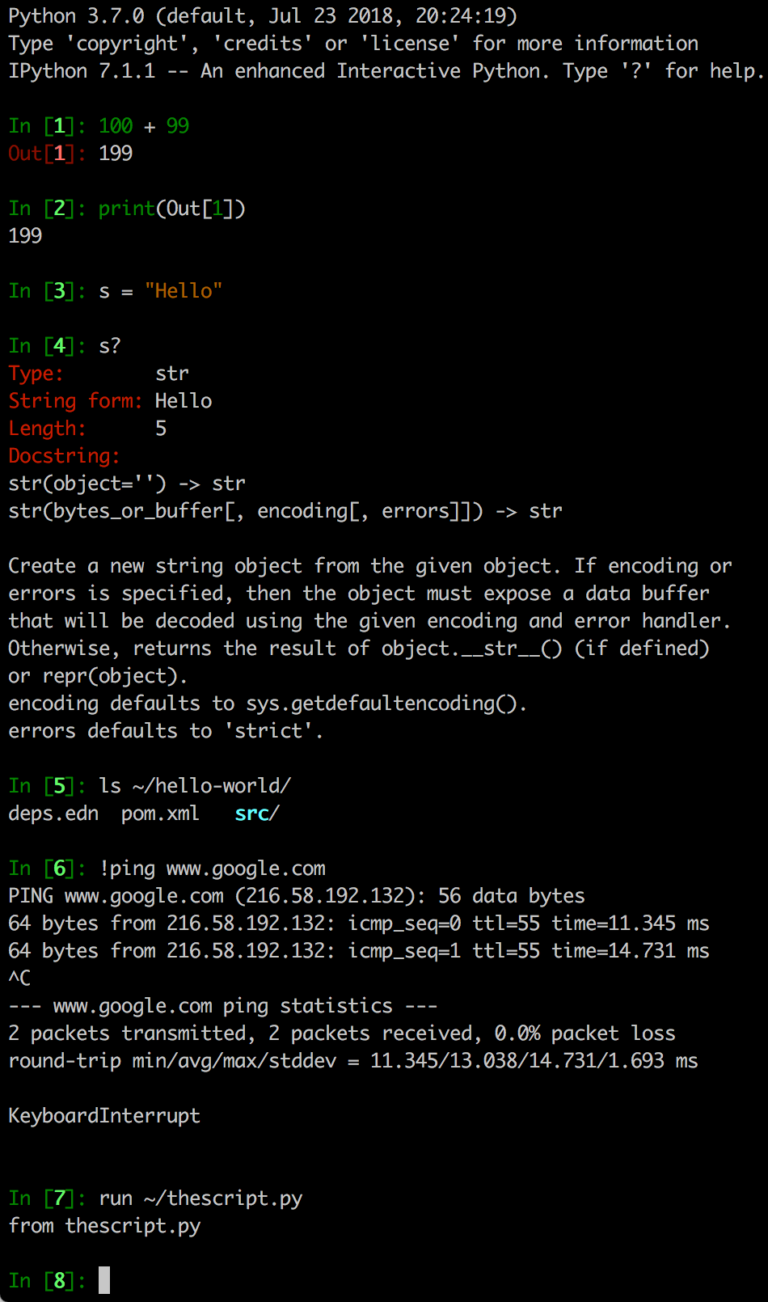The width and height of the screenshot is (768, 1302).
Task: Click the run ~/thescript.py command
Action: click(x=200, y=1197)
